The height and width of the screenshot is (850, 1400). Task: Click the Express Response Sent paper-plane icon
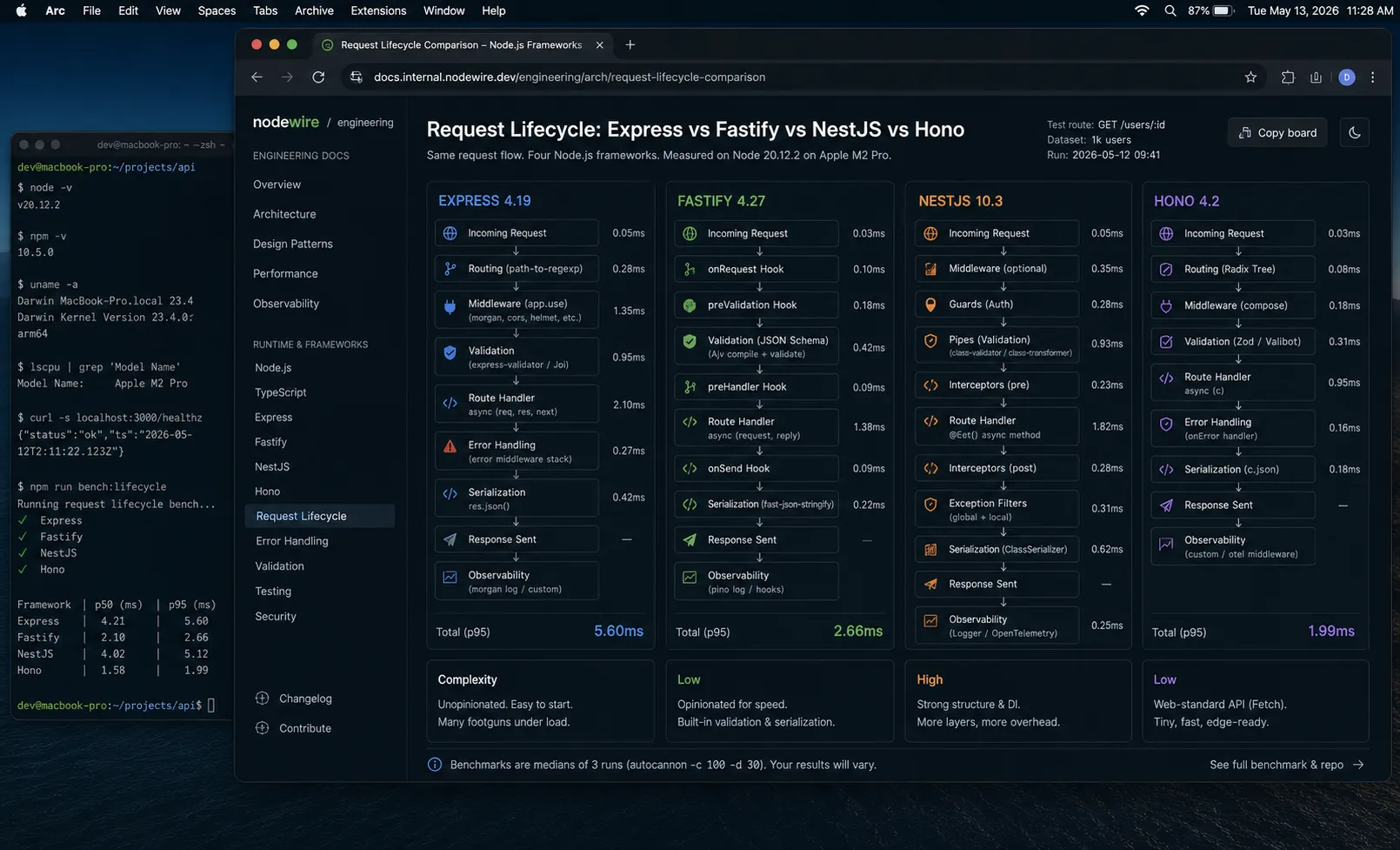pos(450,539)
